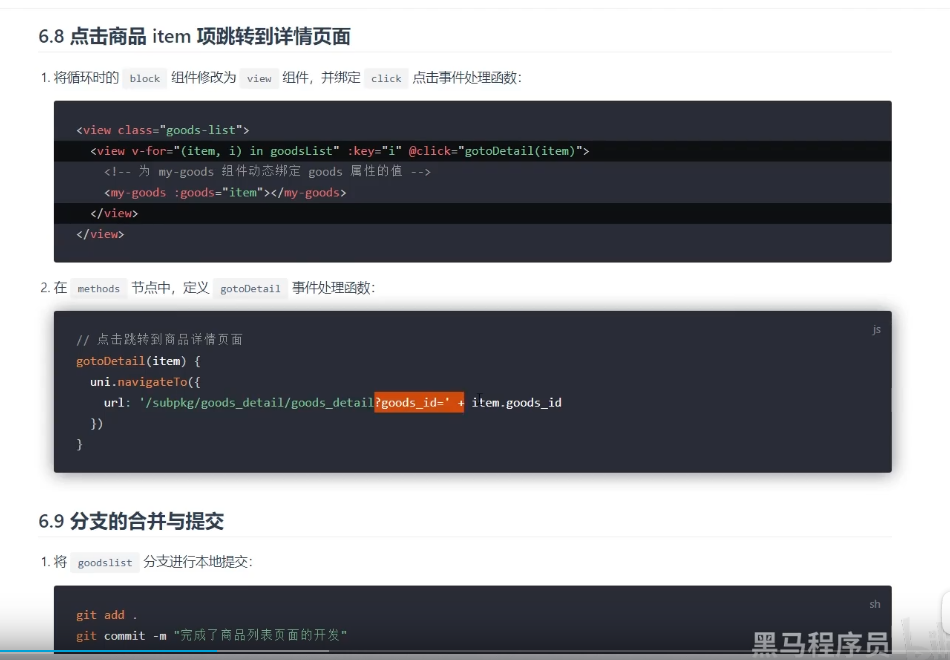
Task: Click the text "分支进行本地提交:"
Action: coord(198,562)
